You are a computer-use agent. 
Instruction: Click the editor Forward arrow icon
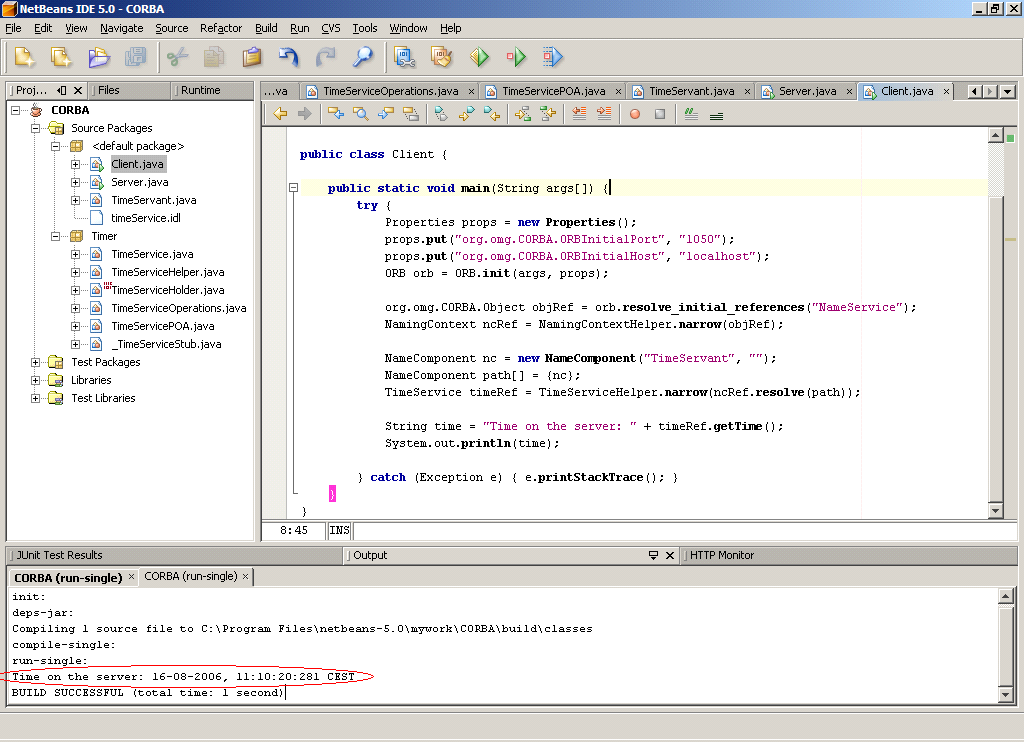(304, 114)
